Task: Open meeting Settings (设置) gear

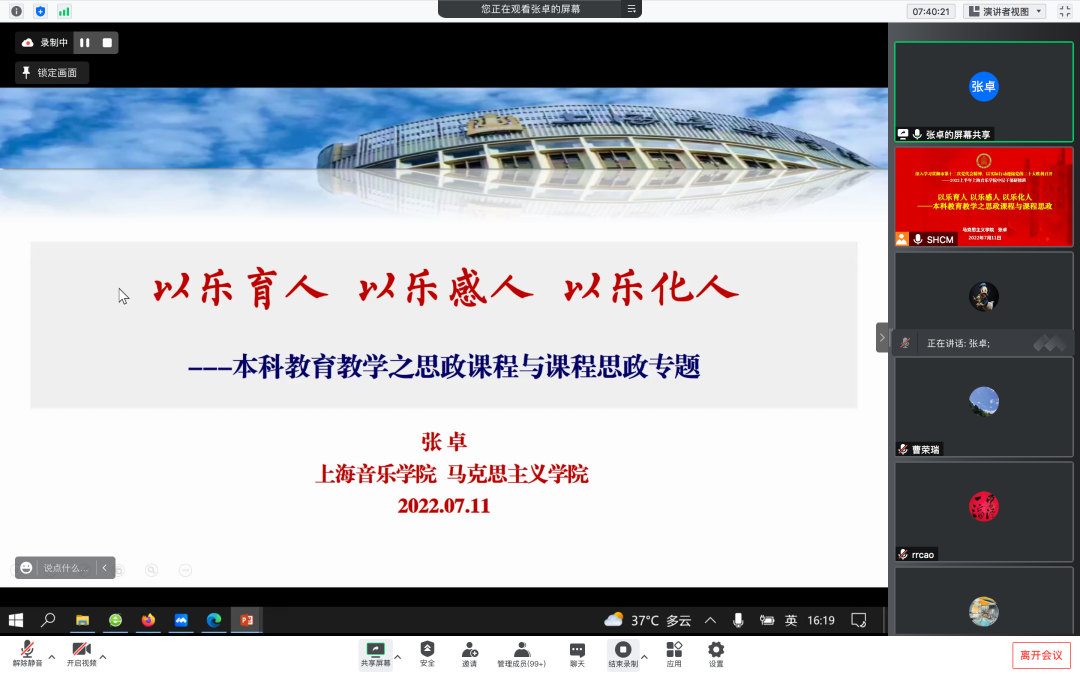Action: [716, 654]
